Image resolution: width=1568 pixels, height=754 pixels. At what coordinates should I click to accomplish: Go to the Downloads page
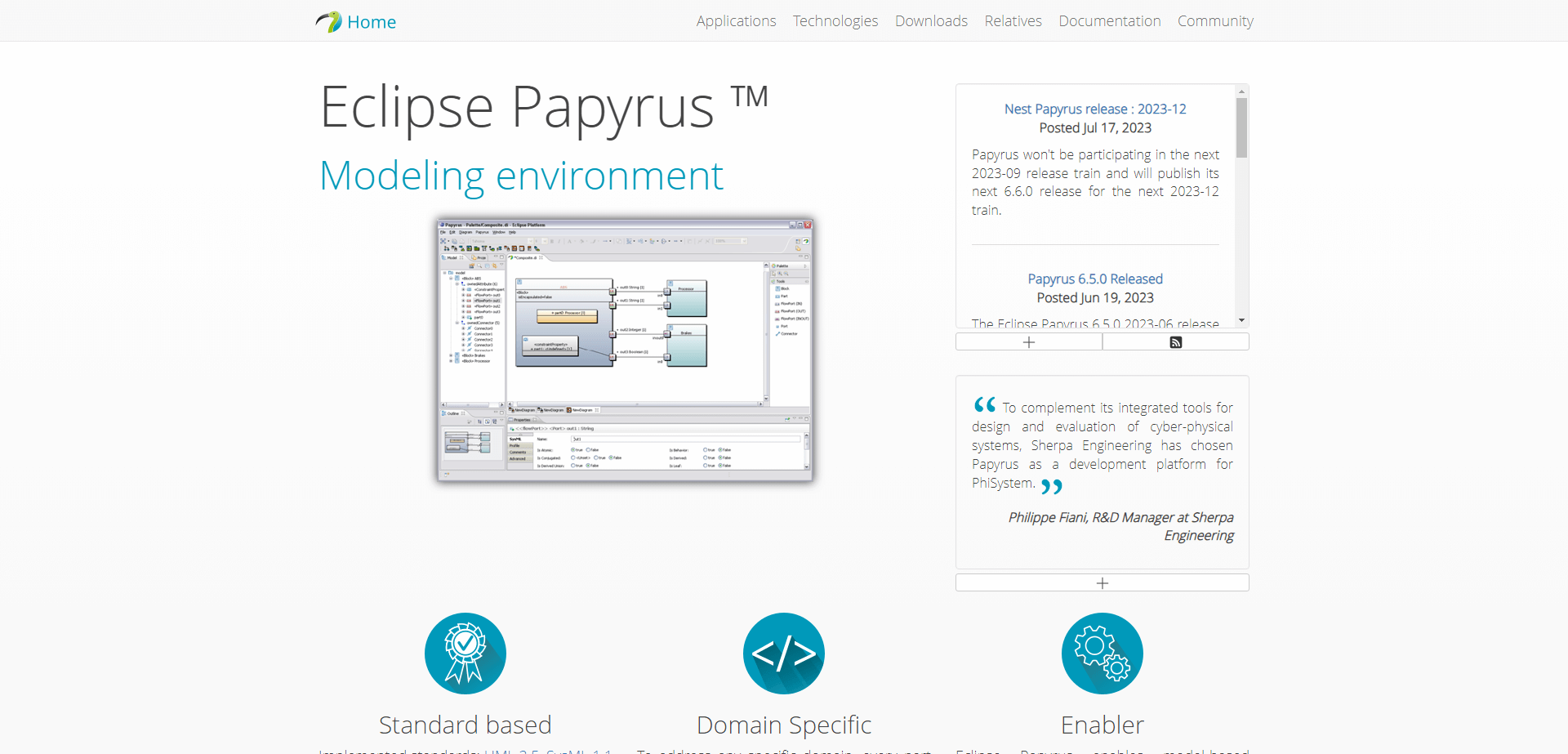(x=931, y=21)
